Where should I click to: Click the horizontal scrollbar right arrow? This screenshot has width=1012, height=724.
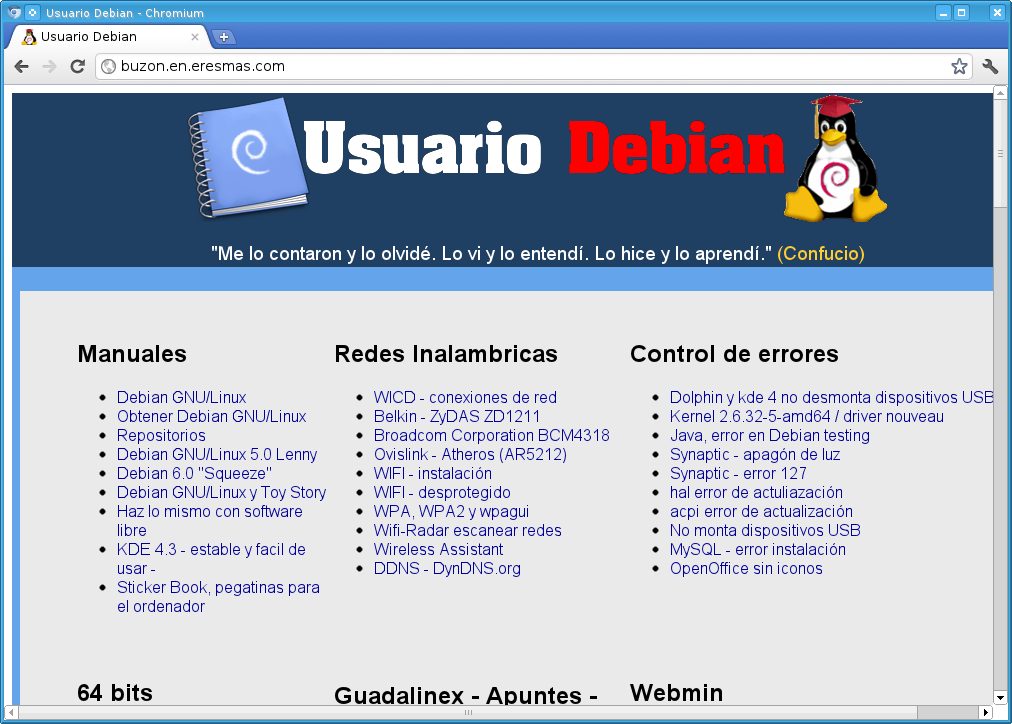[x=986, y=713]
